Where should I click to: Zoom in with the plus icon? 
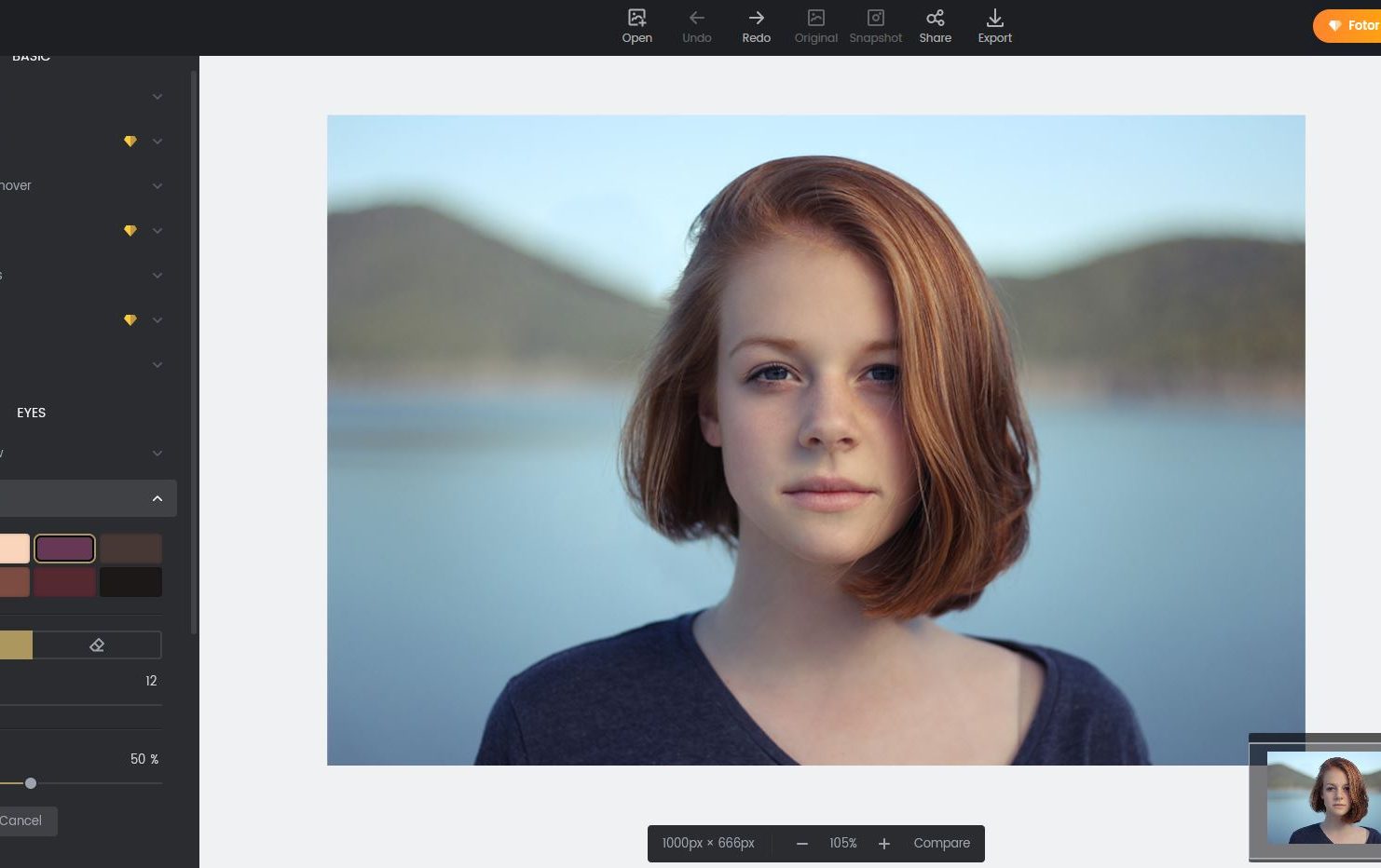pyautogui.click(x=884, y=844)
